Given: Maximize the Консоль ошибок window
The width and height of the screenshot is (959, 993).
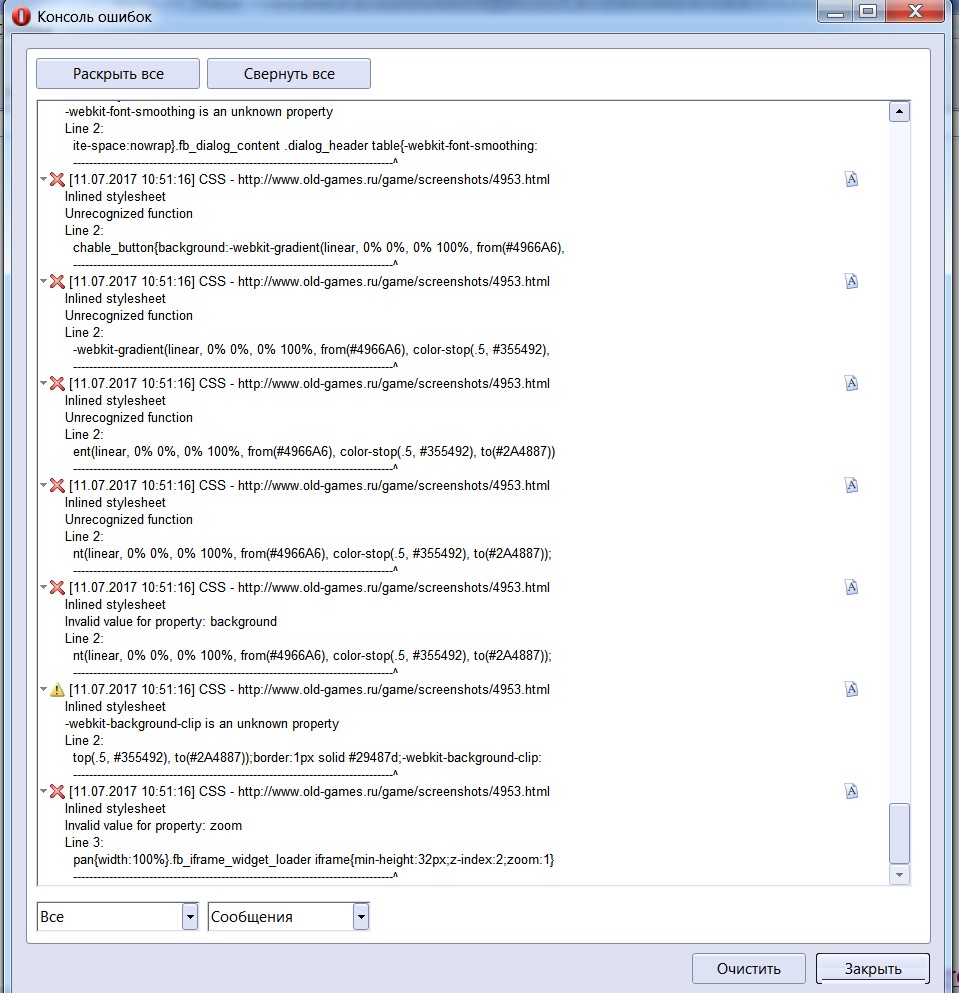Looking at the screenshot, I should pos(868,11).
